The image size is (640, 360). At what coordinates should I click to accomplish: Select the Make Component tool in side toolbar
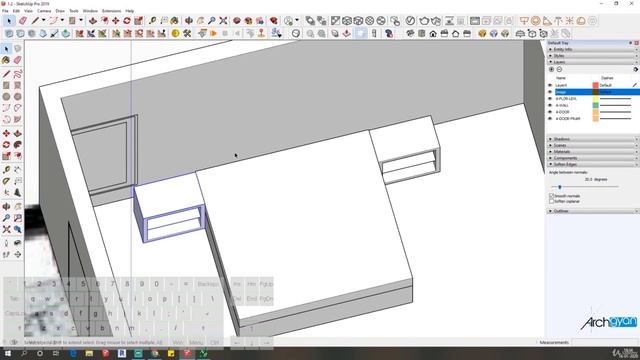(x=17, y=49)
